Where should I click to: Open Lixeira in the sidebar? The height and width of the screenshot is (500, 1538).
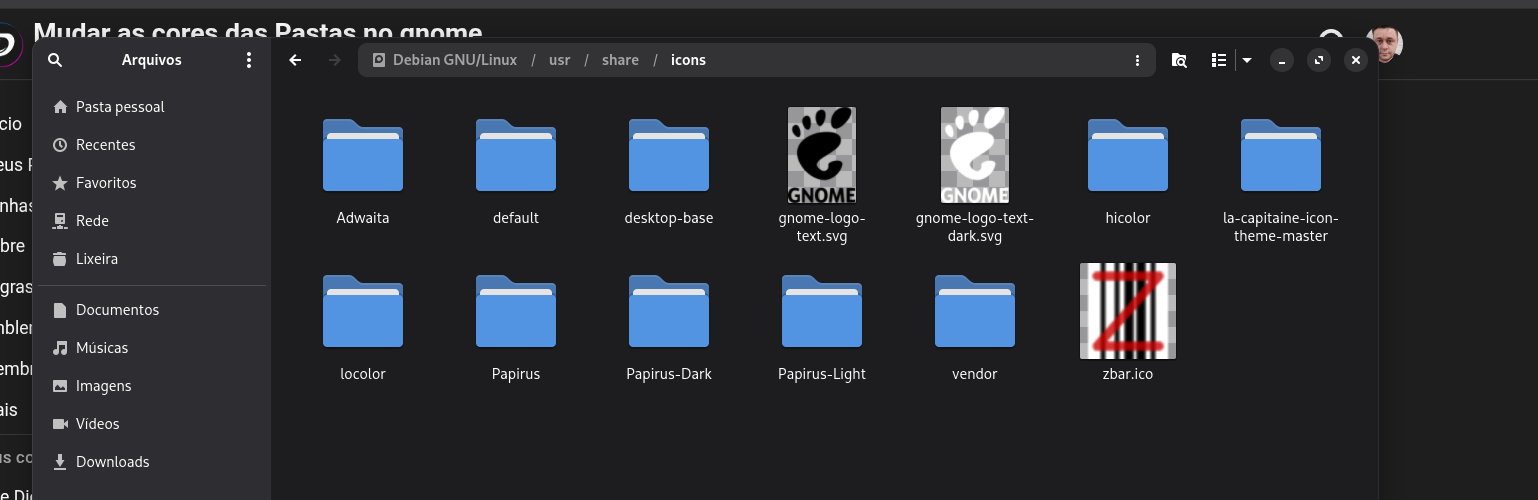(96, 259)
